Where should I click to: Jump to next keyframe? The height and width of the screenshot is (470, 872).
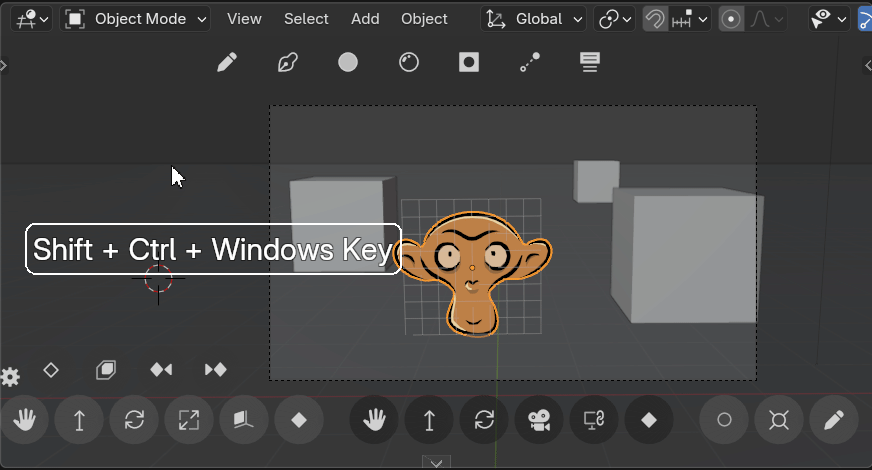pos(216,370)
